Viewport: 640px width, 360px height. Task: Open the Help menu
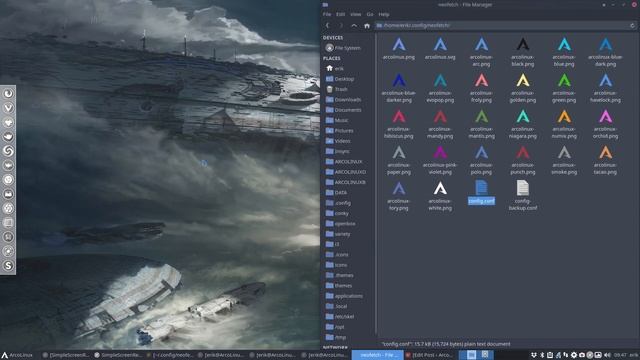click(x=384, y=14)
